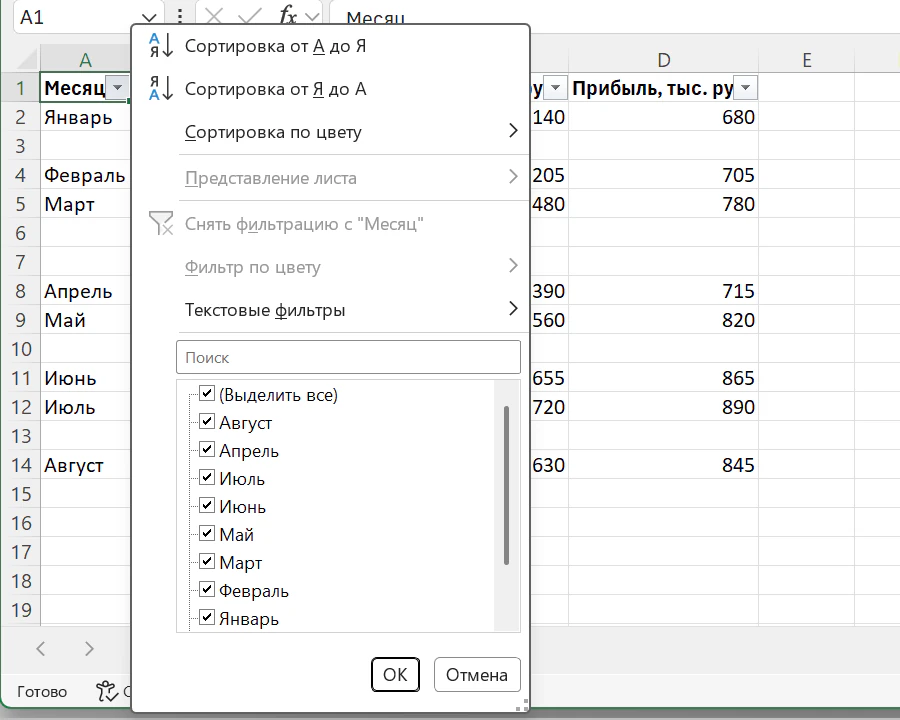The image size is (900, 720).
Task: Select column D header
Action: tap(664, 60)
